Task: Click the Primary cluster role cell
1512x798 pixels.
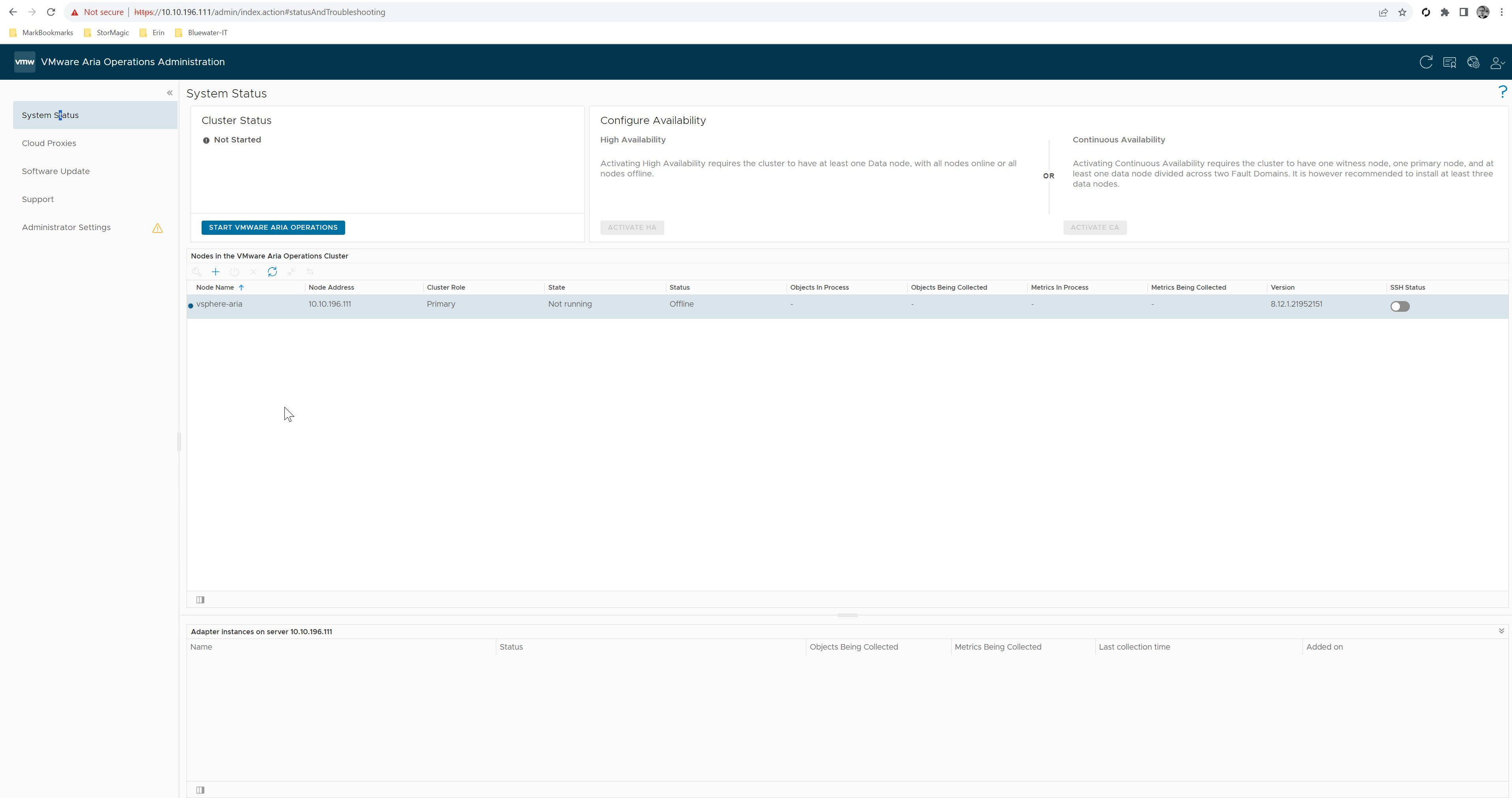Action: coord(441,304)
